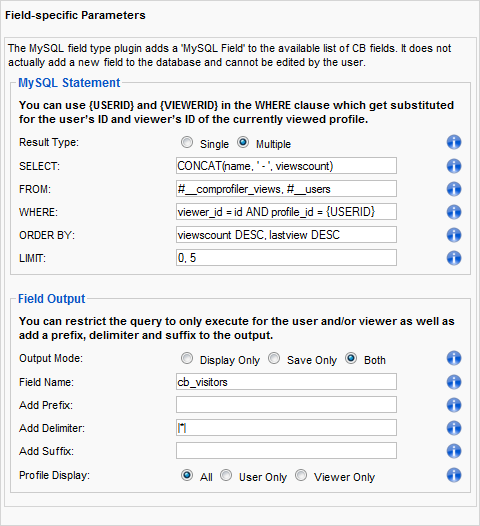Image resolution: width=480 pixels, height=526 pixels.
Task: Click the info icon next to FROM
Action: pyautogui.click(x=454, y=189)
